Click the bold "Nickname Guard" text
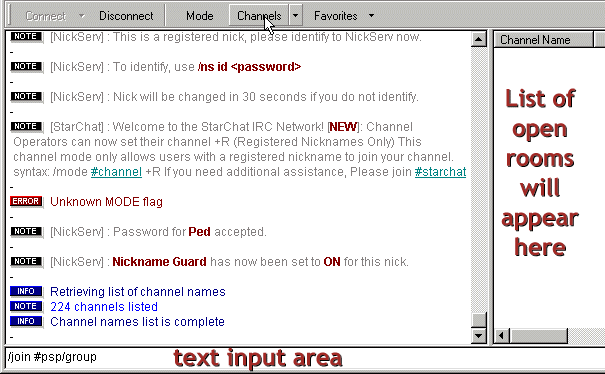Screen dimensions: 605x374 pyautogui.click(x=159, y=262)
